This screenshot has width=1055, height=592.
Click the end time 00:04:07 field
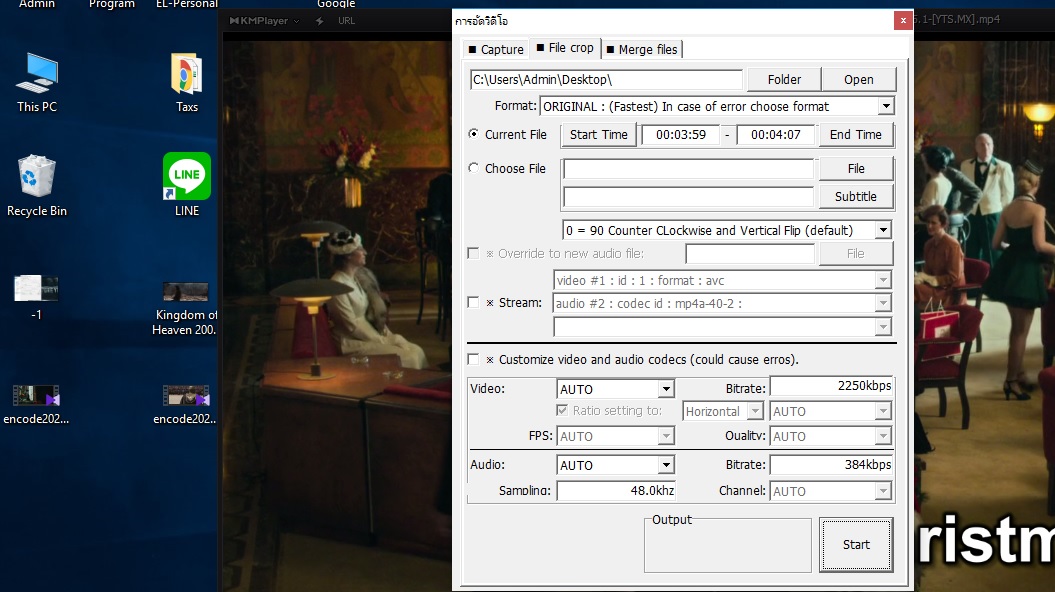pos(776,135)
